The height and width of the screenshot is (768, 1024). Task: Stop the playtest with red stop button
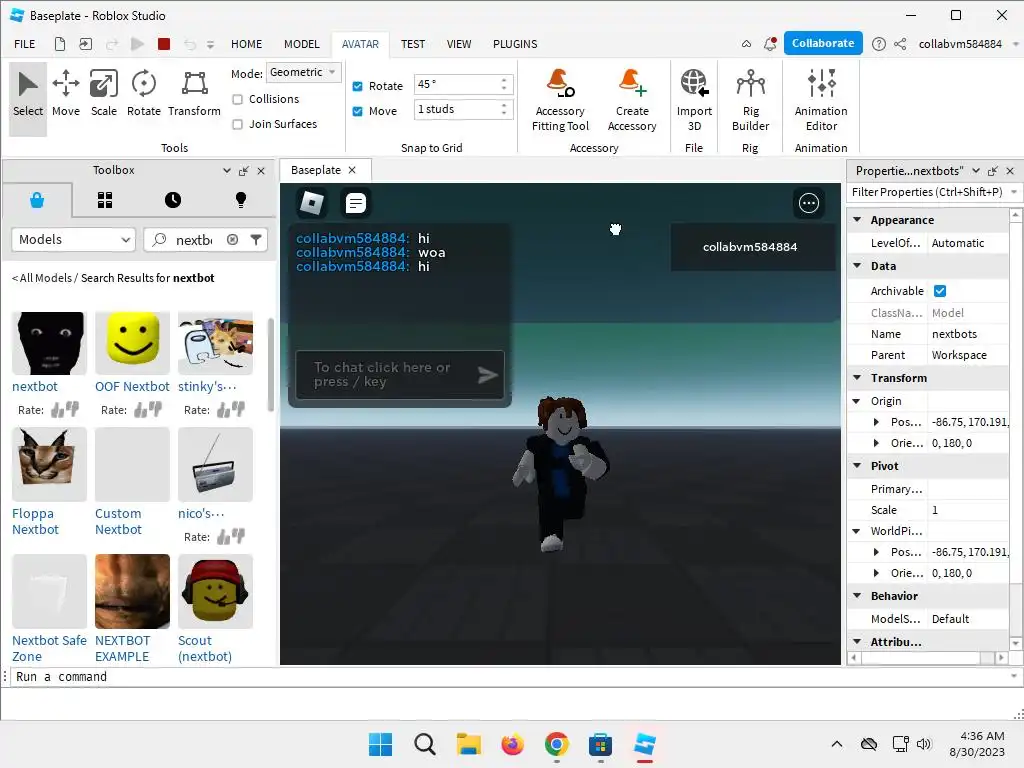[164, 44]
